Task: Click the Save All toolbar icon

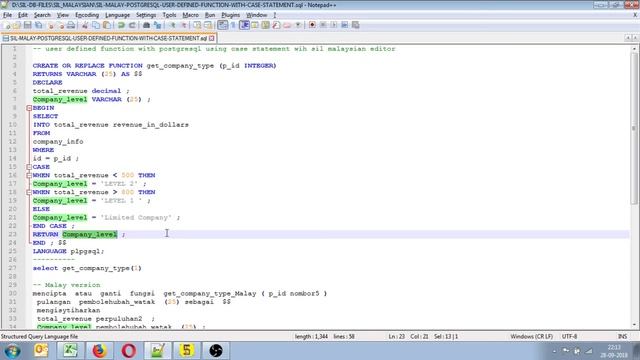Action: [x=38, y=25]
